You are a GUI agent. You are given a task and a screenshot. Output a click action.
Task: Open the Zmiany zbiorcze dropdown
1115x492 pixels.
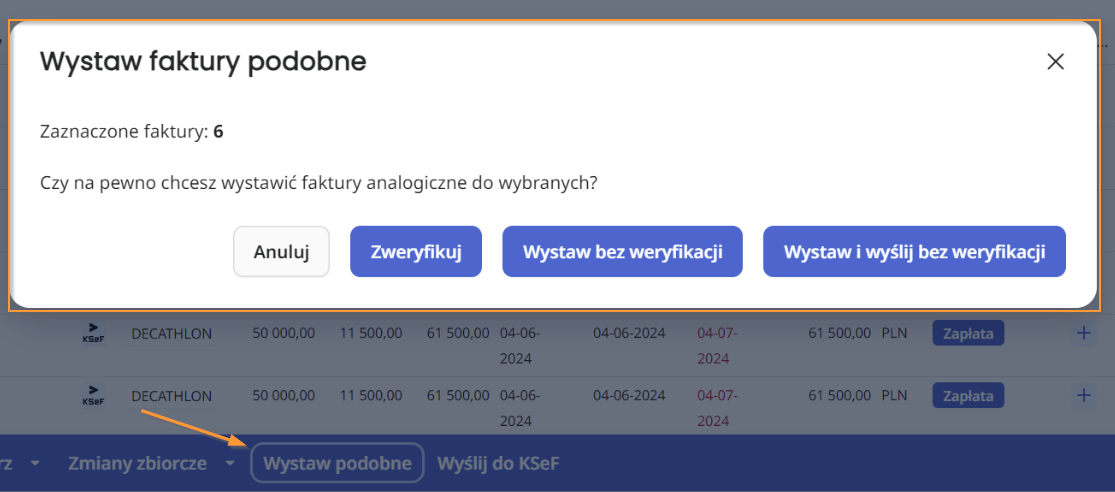coord(151,464)
